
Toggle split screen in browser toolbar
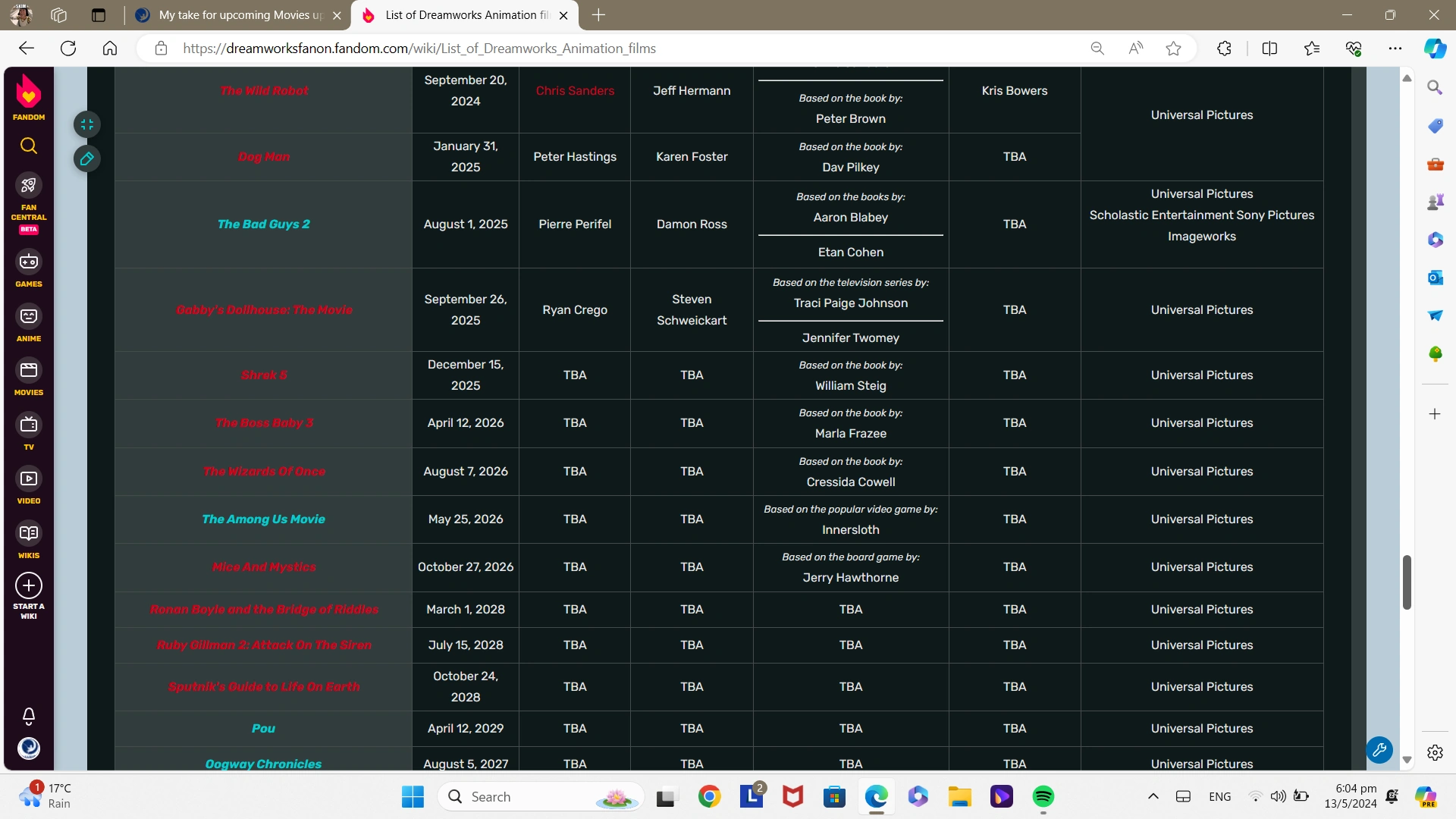1269,49
